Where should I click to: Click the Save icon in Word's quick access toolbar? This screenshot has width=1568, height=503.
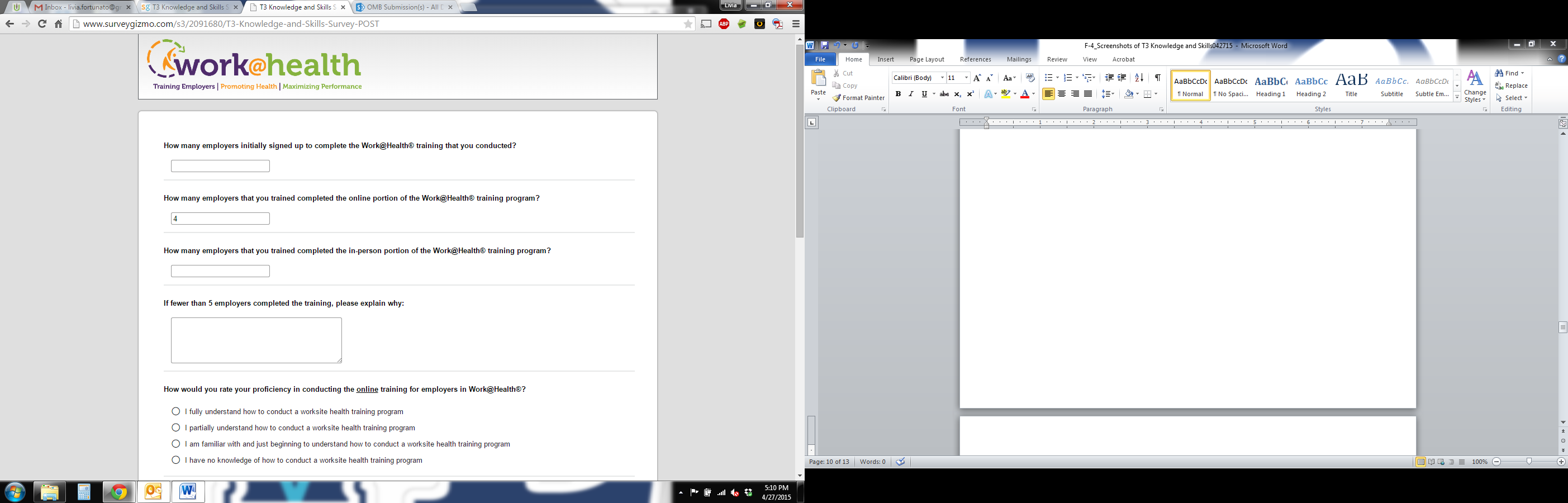[x=824, y=45]
